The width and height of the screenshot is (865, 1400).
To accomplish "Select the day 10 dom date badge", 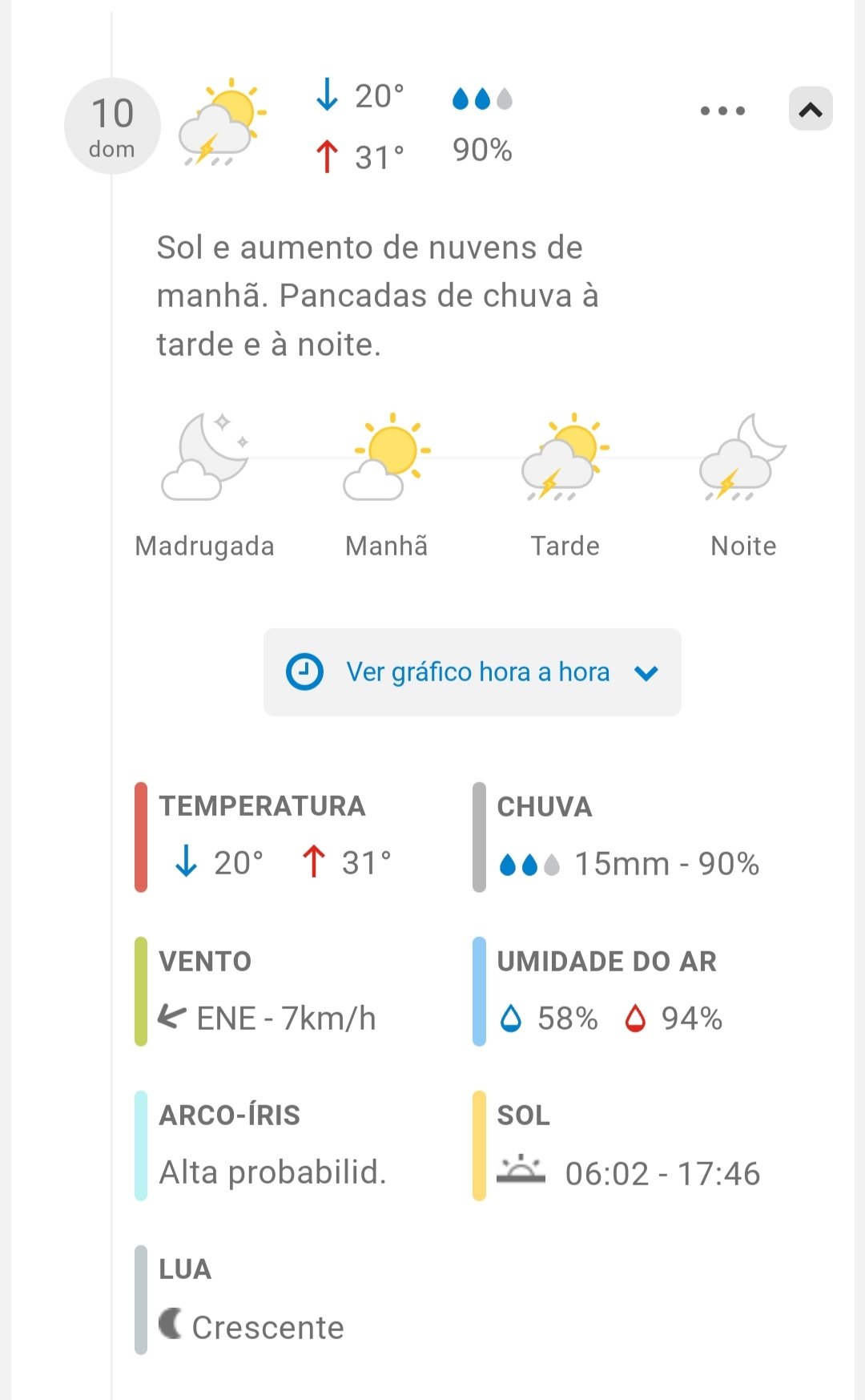I will 112,126.
